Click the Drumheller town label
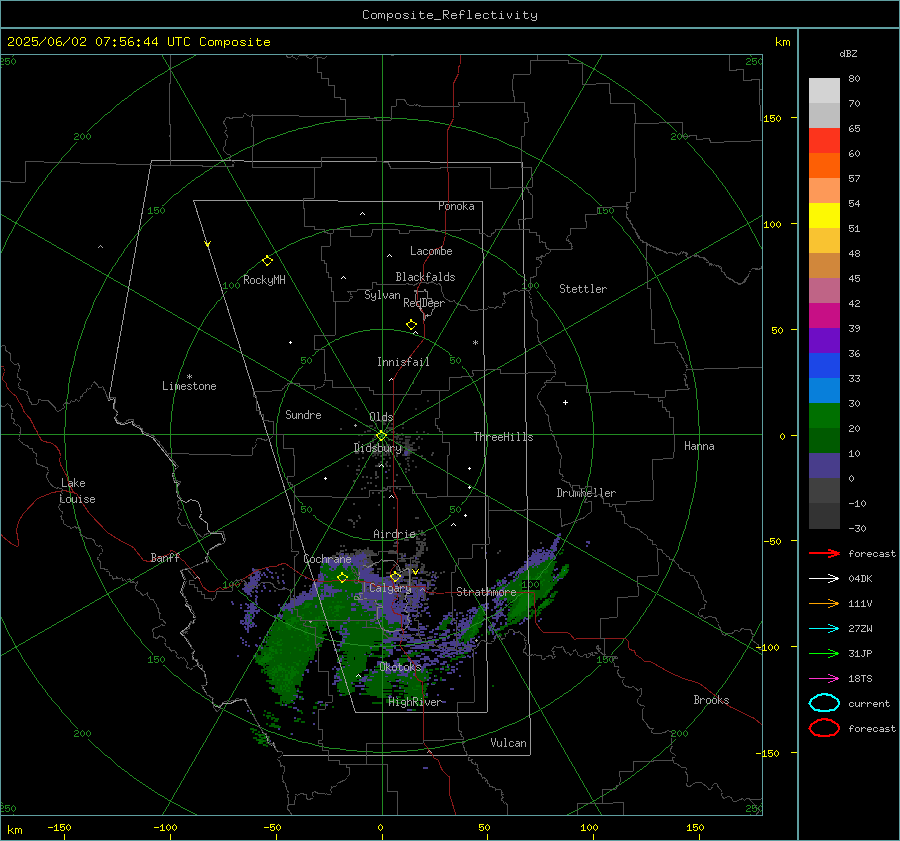The width and height of the screenshot is (900, 841). pyautogui.click(x=586, y=493)
